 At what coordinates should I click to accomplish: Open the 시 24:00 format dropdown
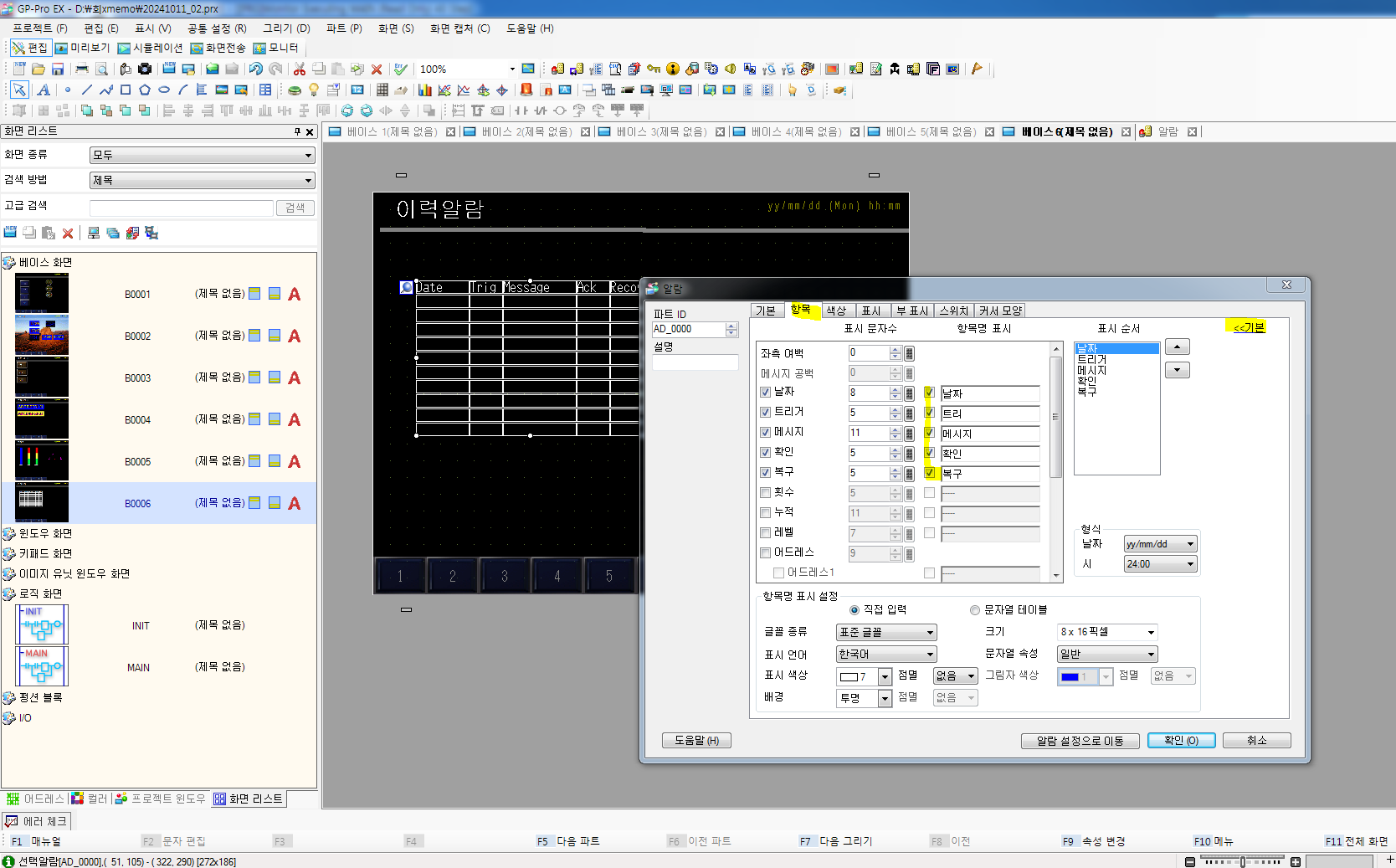click(x=1160, y=564)
